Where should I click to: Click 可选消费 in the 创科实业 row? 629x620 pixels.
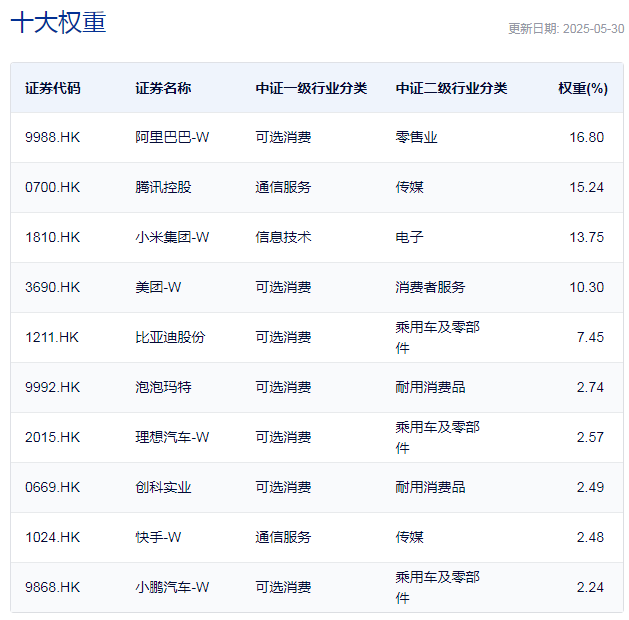click(x=283, y=487)
